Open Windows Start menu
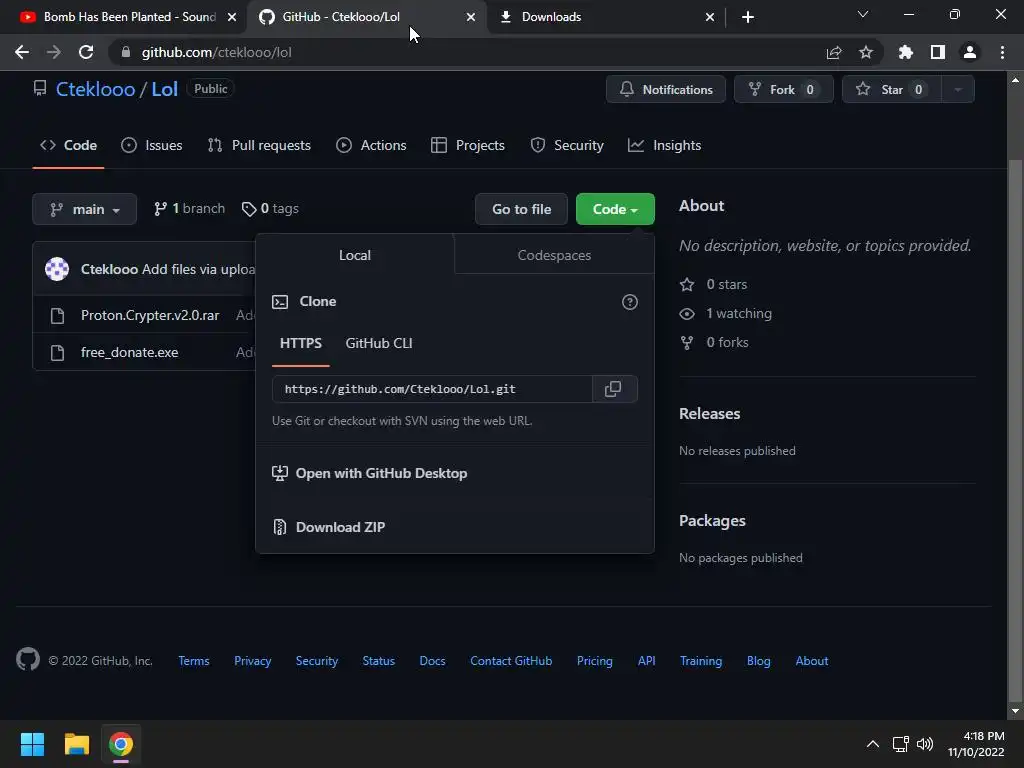The height and width of the screenshot is (768, 1024). pos(32,744)
